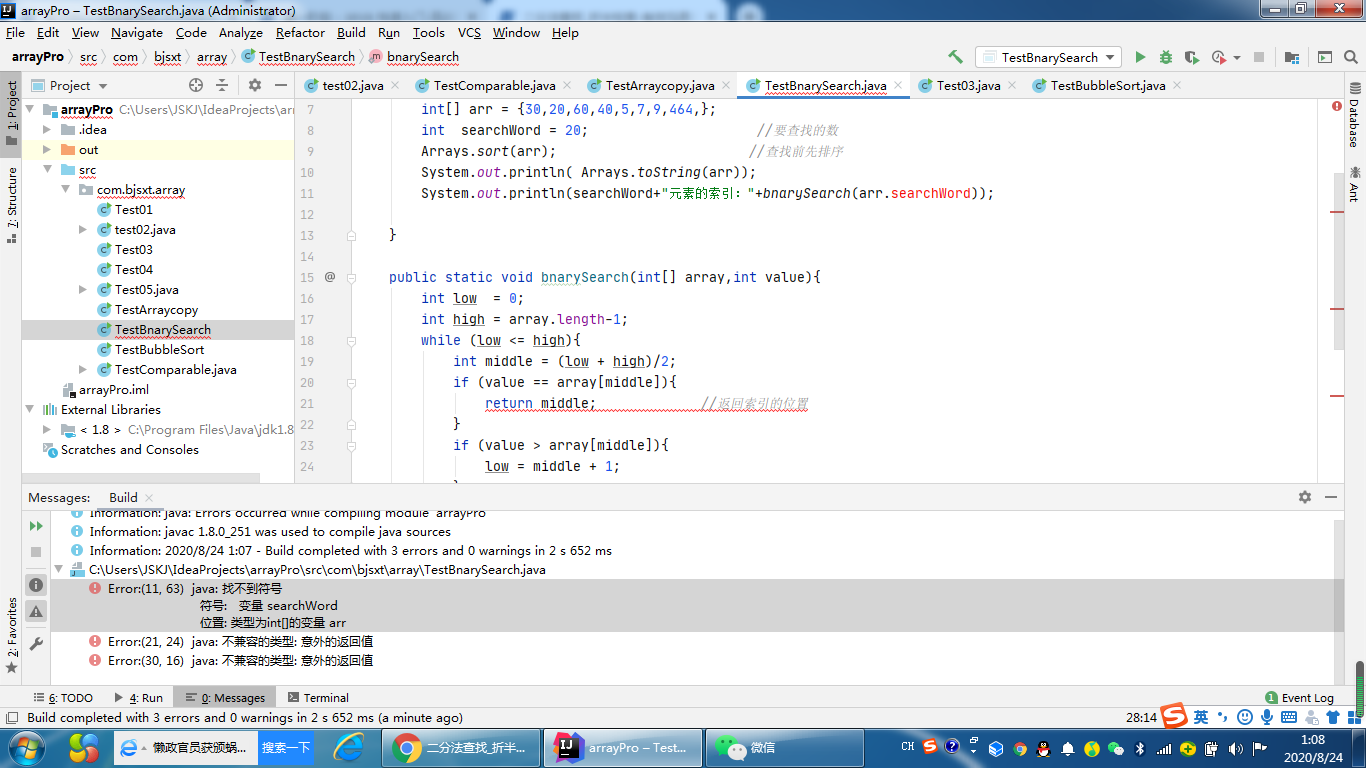
Task: Run TestBnarySearch with green play icon
Action: point(1140,57)
